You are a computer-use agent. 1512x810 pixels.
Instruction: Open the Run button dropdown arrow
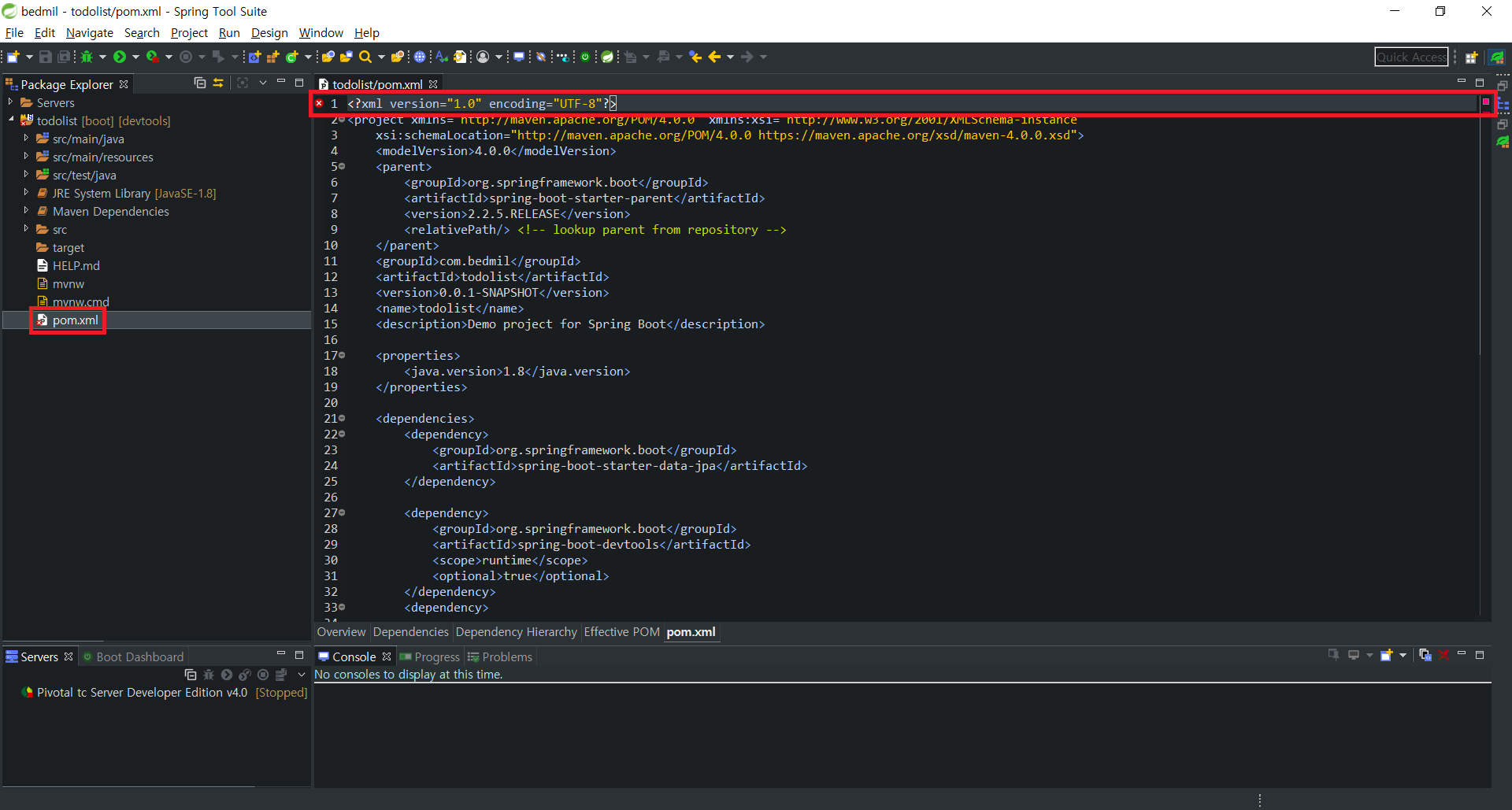click(135, 57)
